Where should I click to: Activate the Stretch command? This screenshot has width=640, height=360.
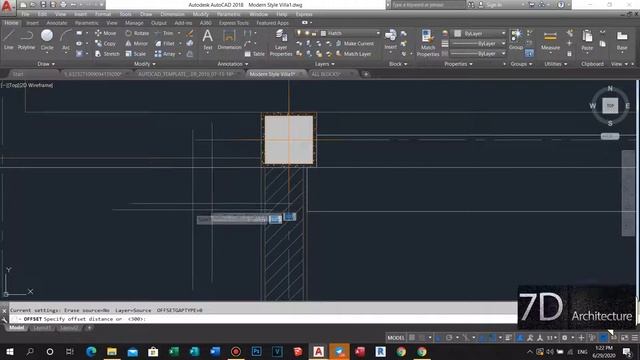(x=107, y=53)
